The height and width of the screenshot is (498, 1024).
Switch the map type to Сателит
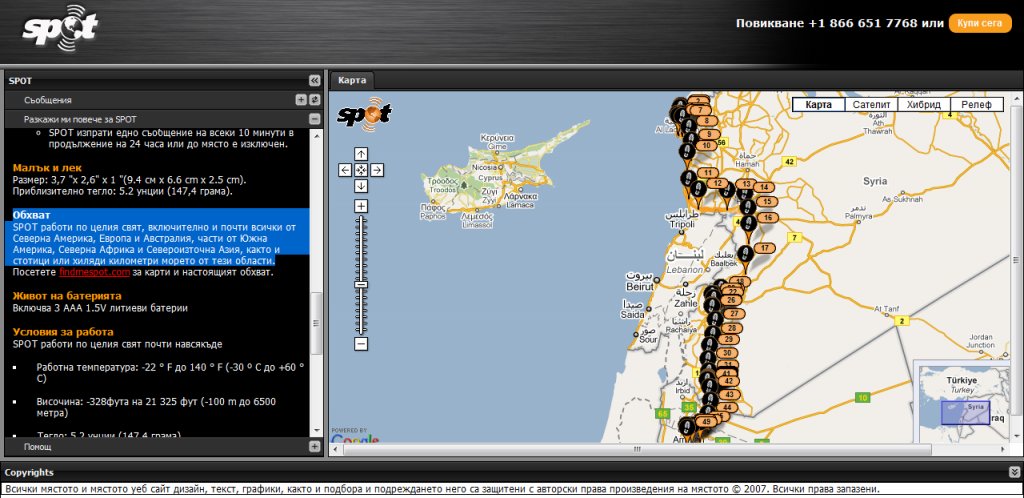pyautogui.click(x=871, y=104)
